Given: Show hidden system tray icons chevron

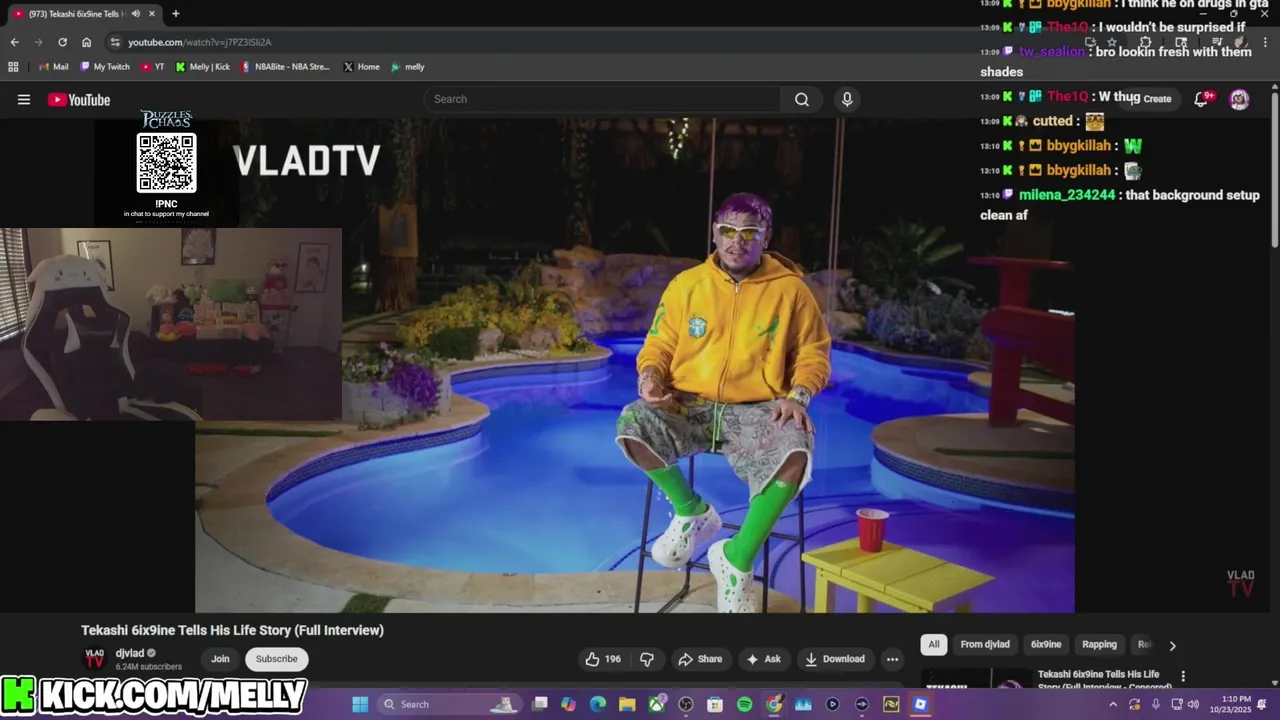Looking at the screenshot, I should tap(1113, 704).
